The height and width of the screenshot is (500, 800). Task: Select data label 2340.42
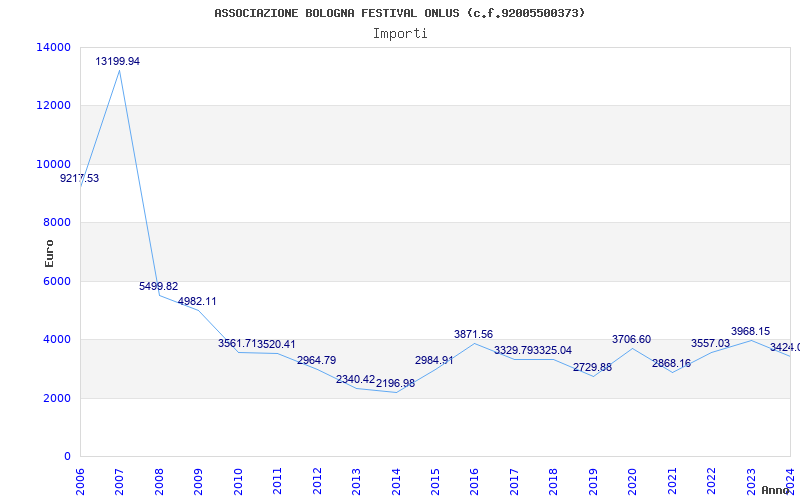point(356,380)
